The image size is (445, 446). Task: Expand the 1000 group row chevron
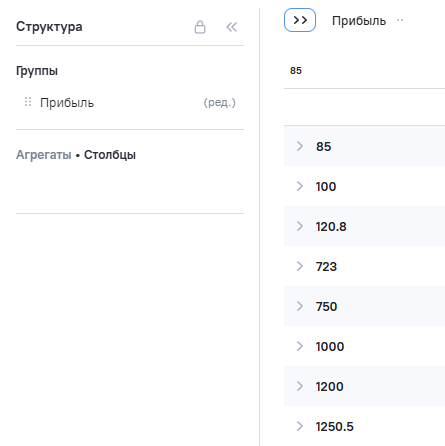pos(300,346)
